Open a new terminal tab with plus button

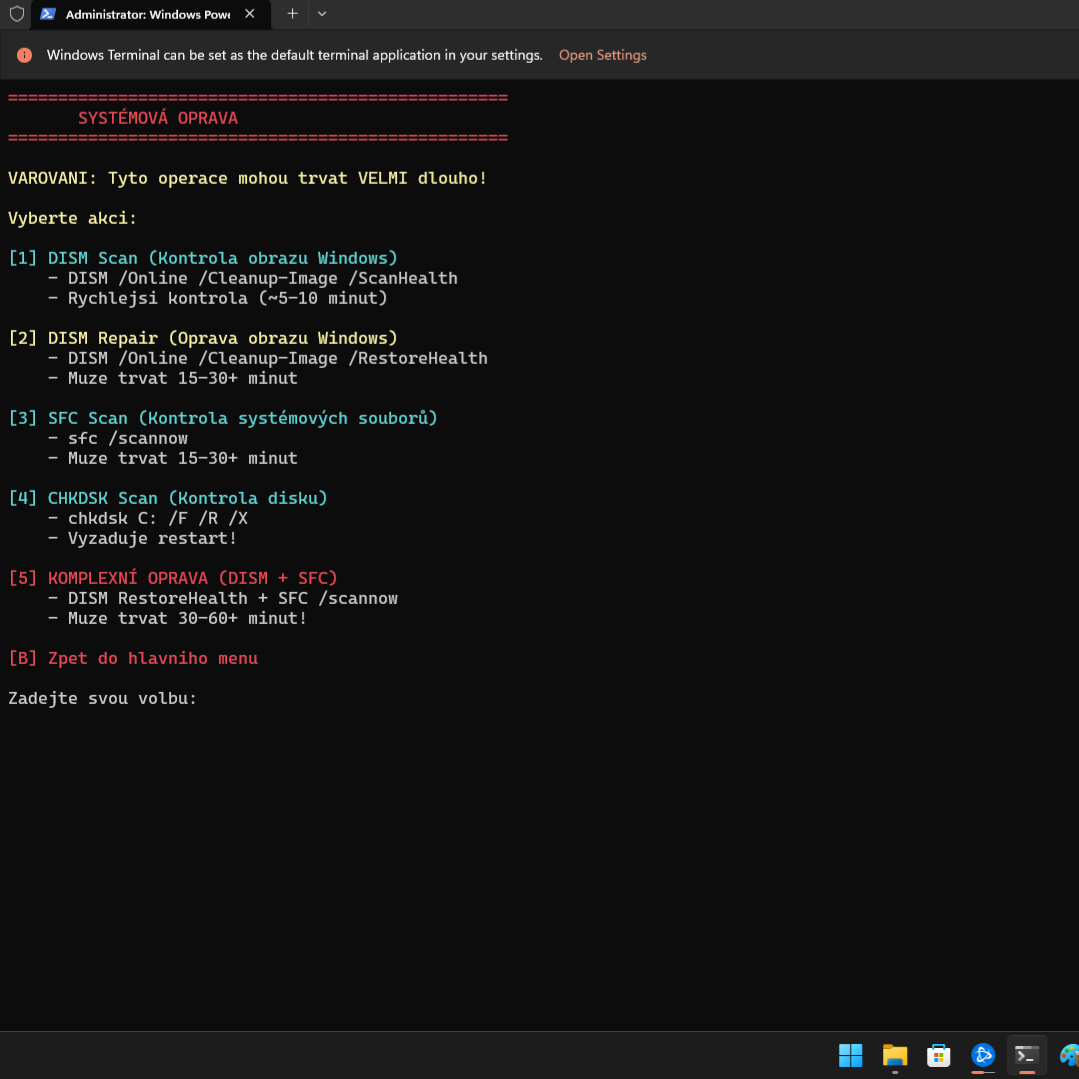pyautogui.click(x=292, y=14)
